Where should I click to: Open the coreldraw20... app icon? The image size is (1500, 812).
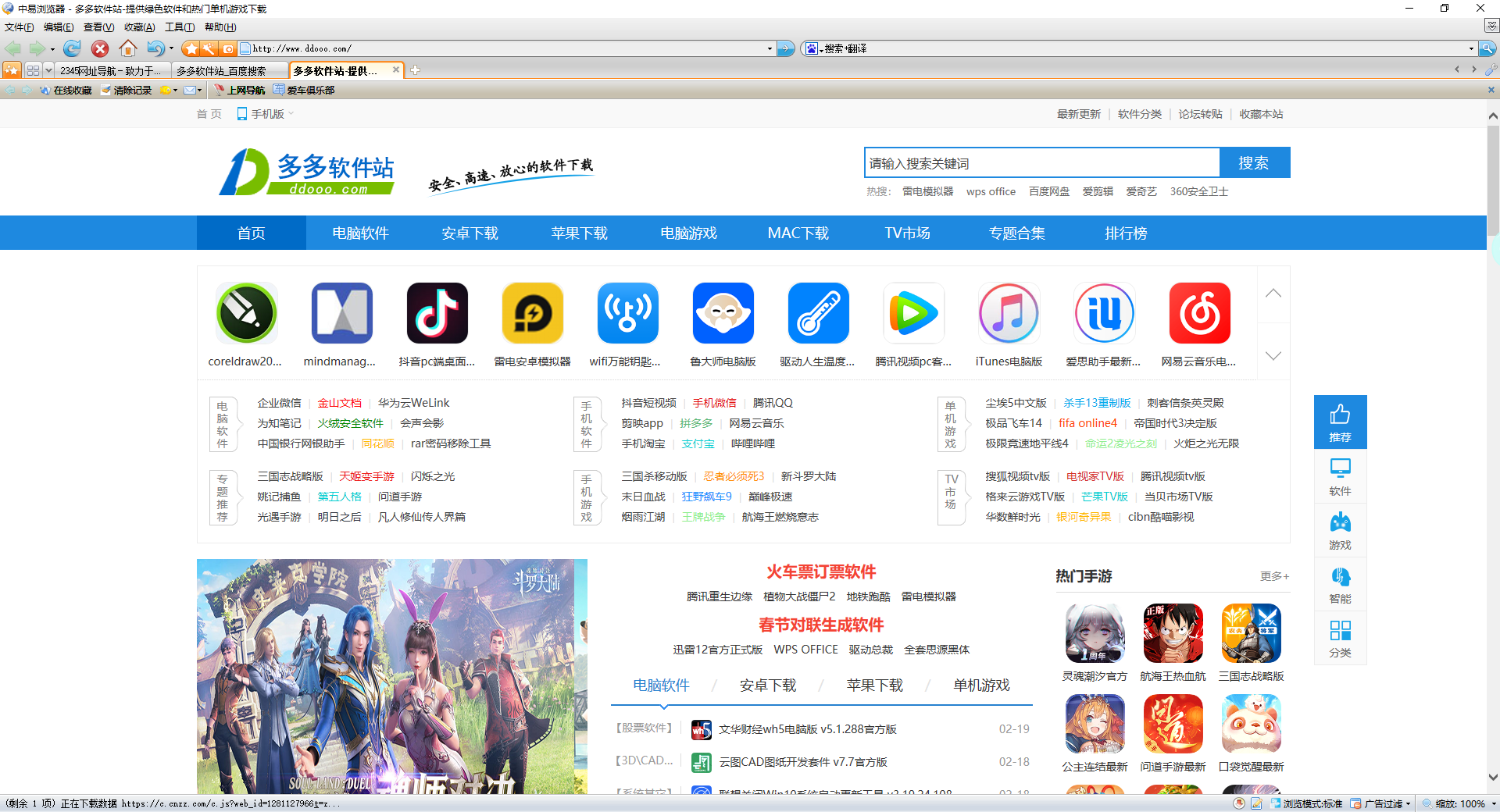tap(246, 313)
